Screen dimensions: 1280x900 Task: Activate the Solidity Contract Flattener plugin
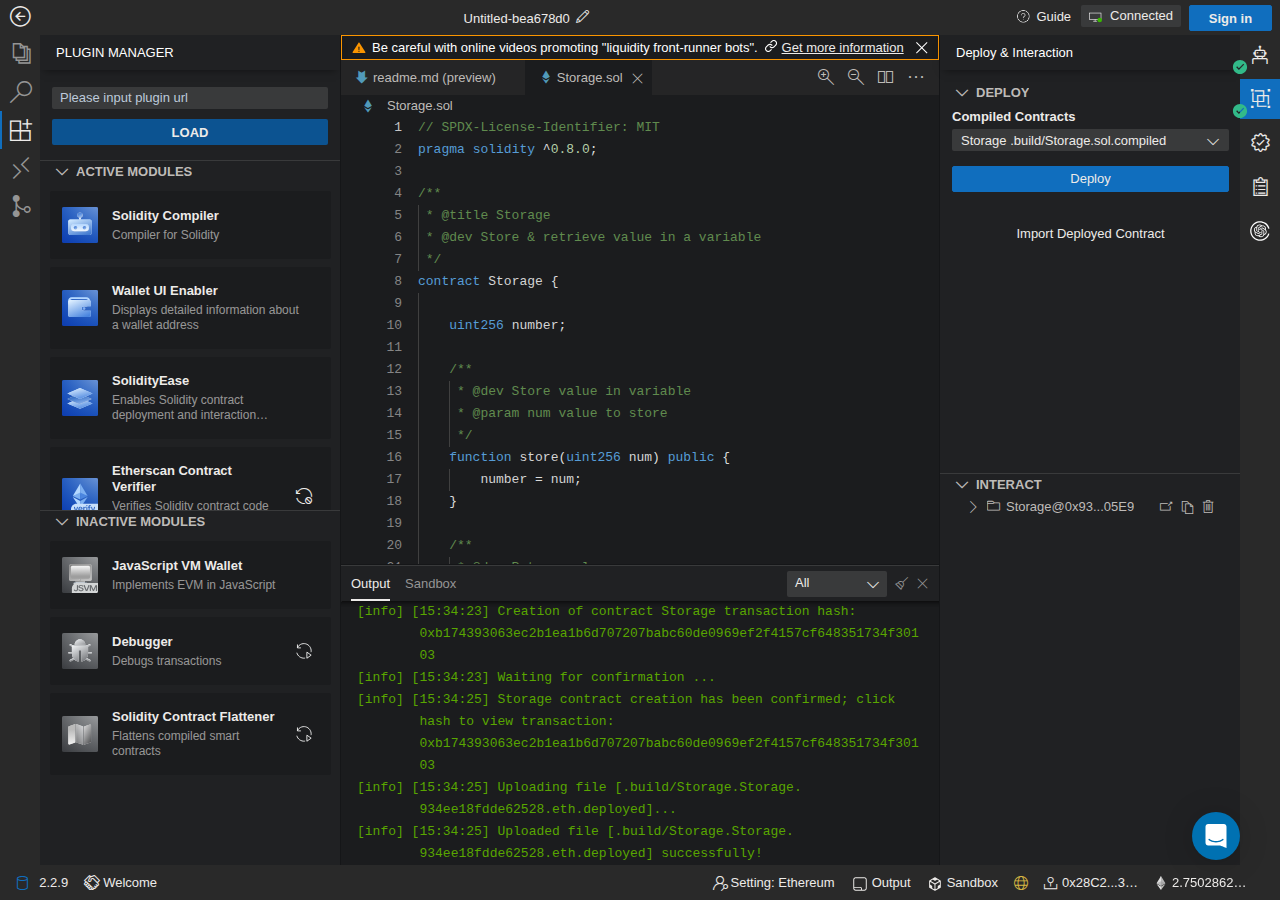click(304, 734)
